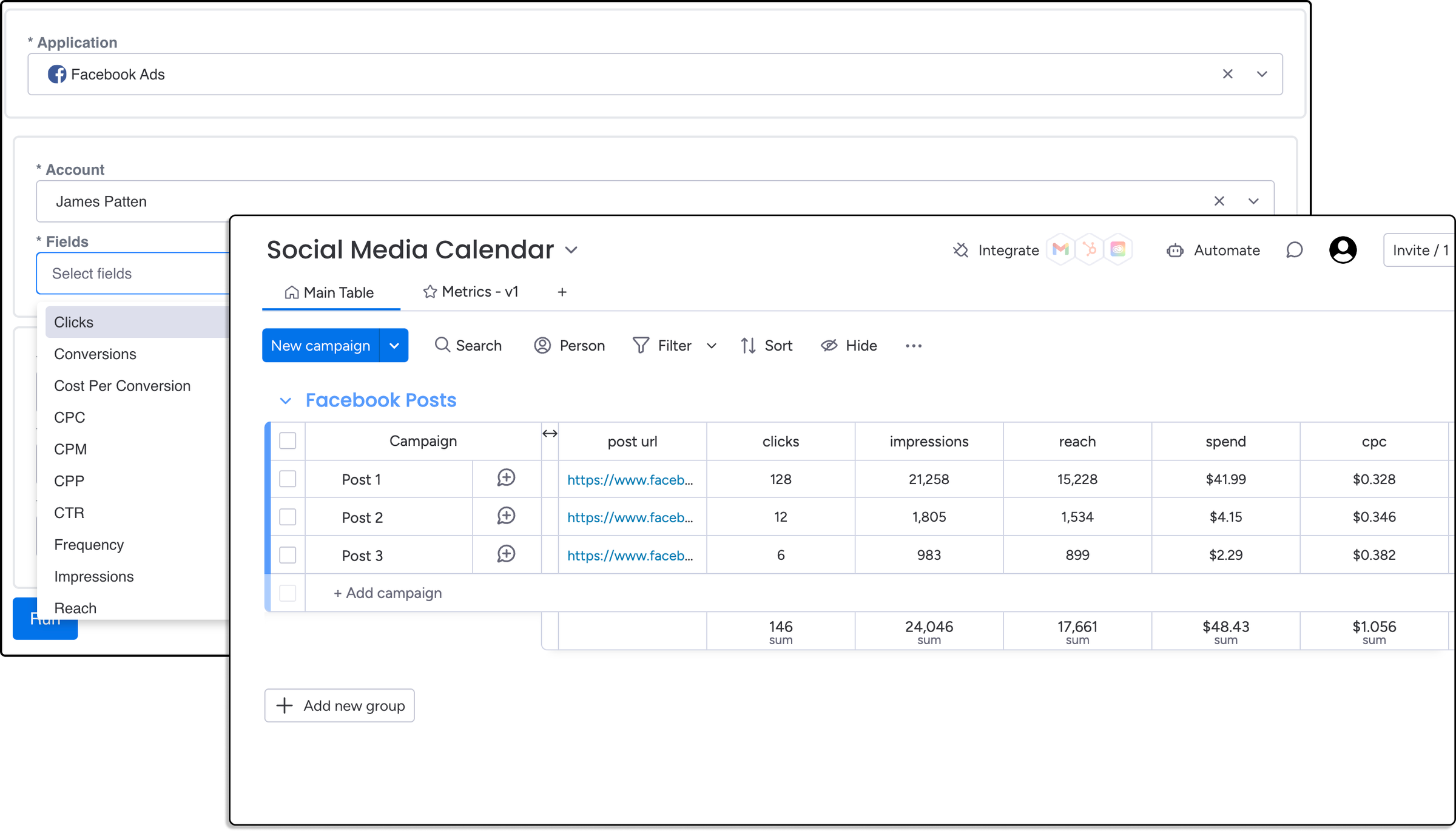The image size is (1456, 831).
Task: Open the three-dot more options menu
Action: [x=914, y=346]
